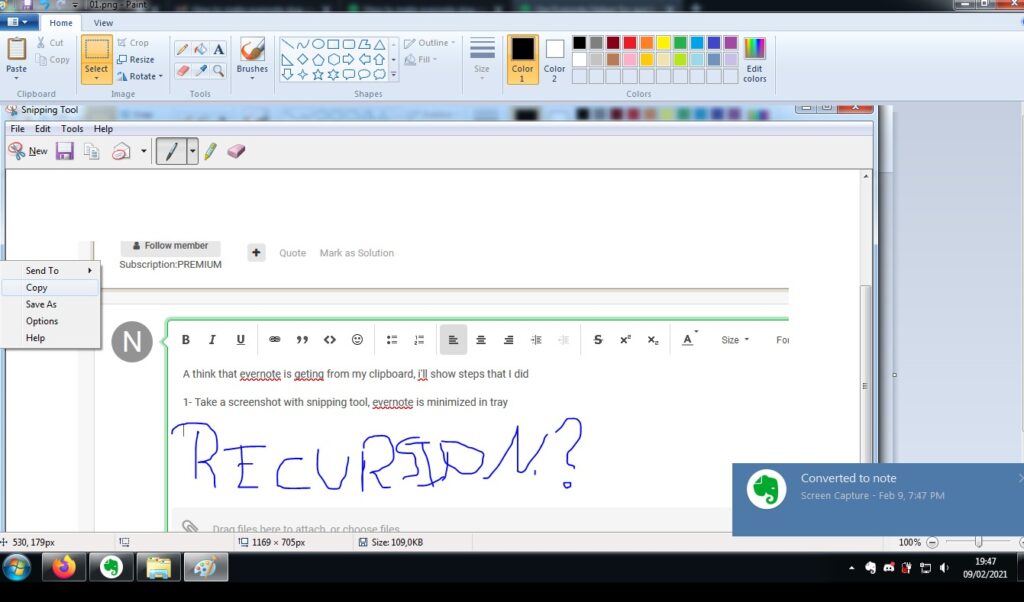Save the snip with the floppy disk icon
Screen dimensions: 1024x602
click(x=65, y=150)
